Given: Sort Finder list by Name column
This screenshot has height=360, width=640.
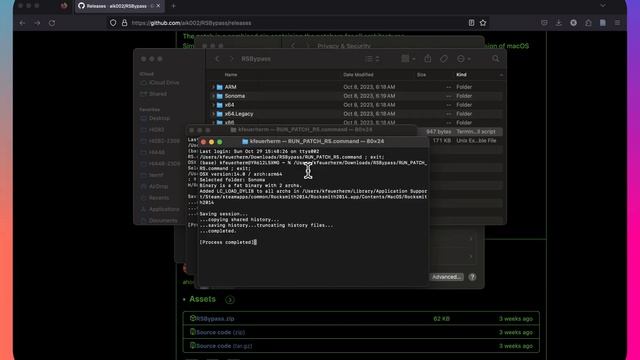Looking at the screenshot, I should 231,75.
